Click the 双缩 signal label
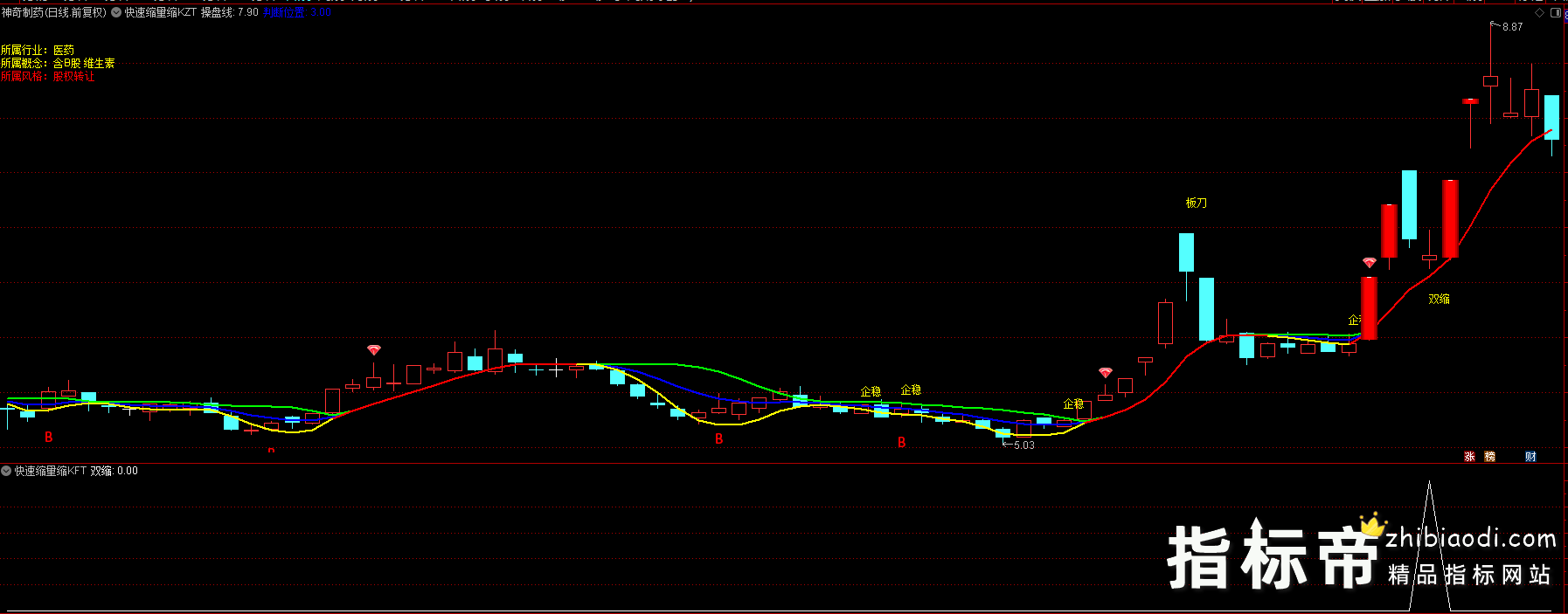 tap(1439, 299)
